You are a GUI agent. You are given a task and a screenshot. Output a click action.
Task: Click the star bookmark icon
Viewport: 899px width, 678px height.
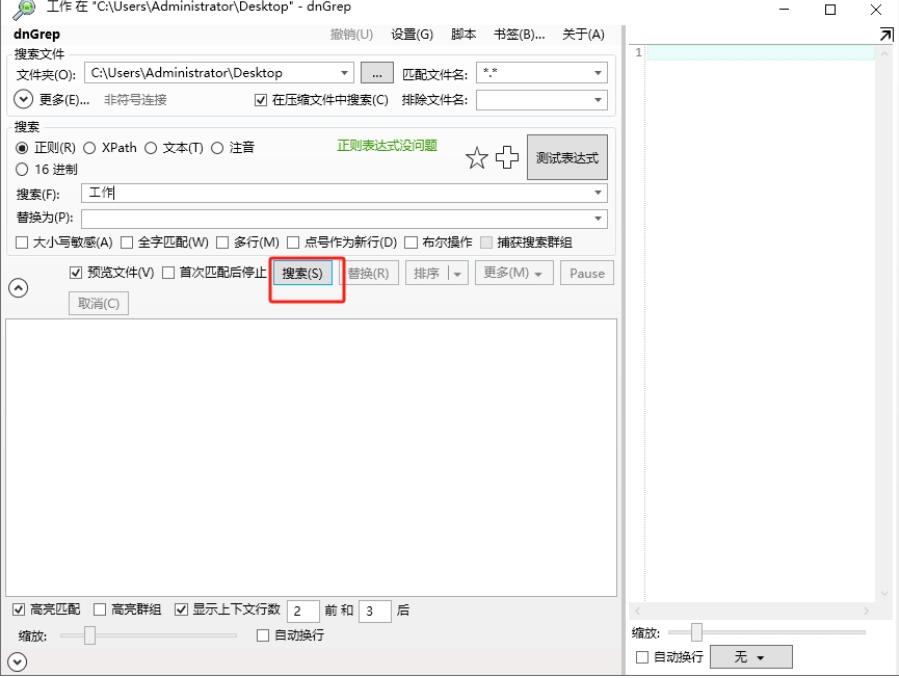[x=476, y=158]
